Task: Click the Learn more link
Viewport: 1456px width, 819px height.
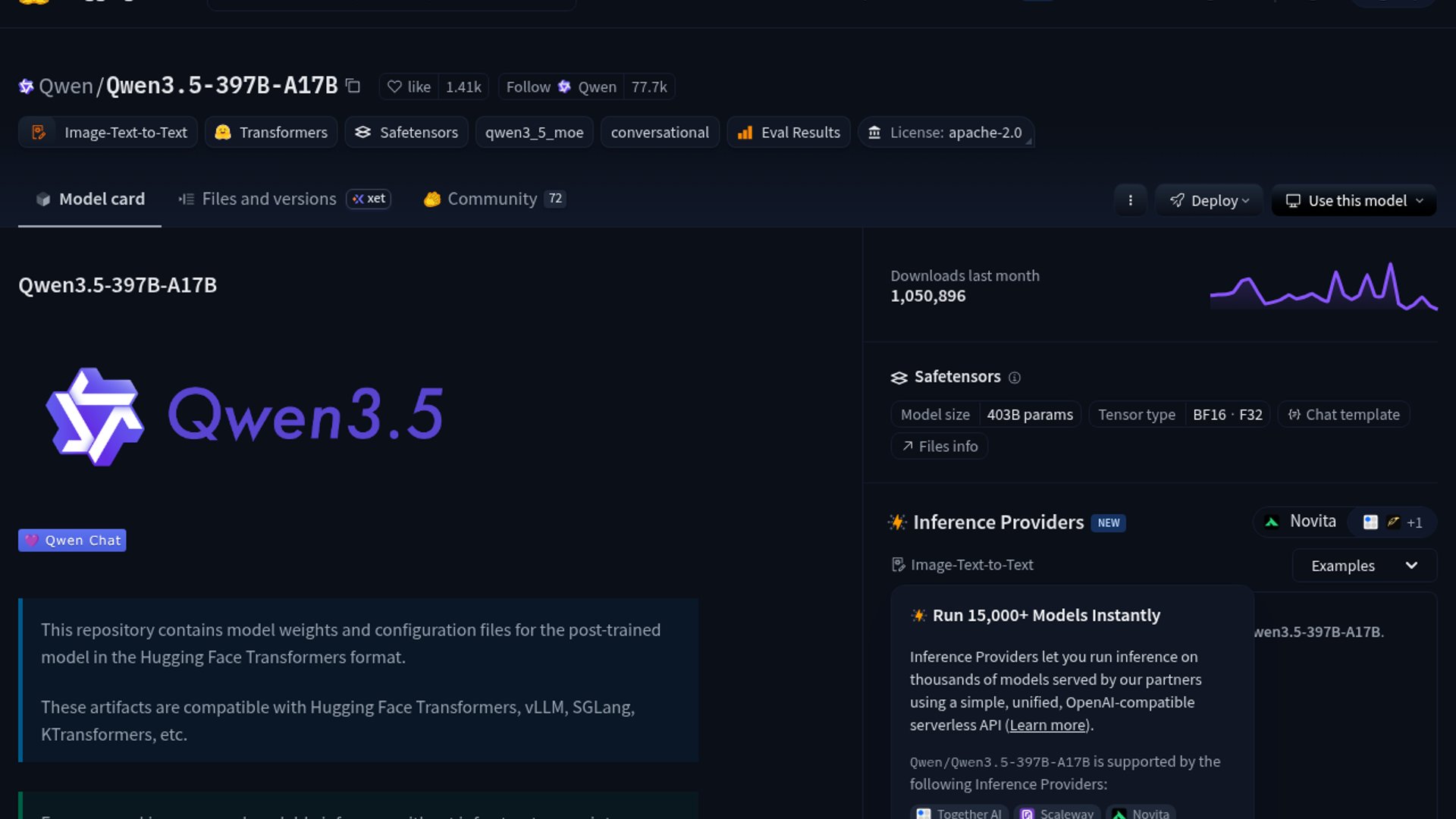Action: tap(1047, 725)
